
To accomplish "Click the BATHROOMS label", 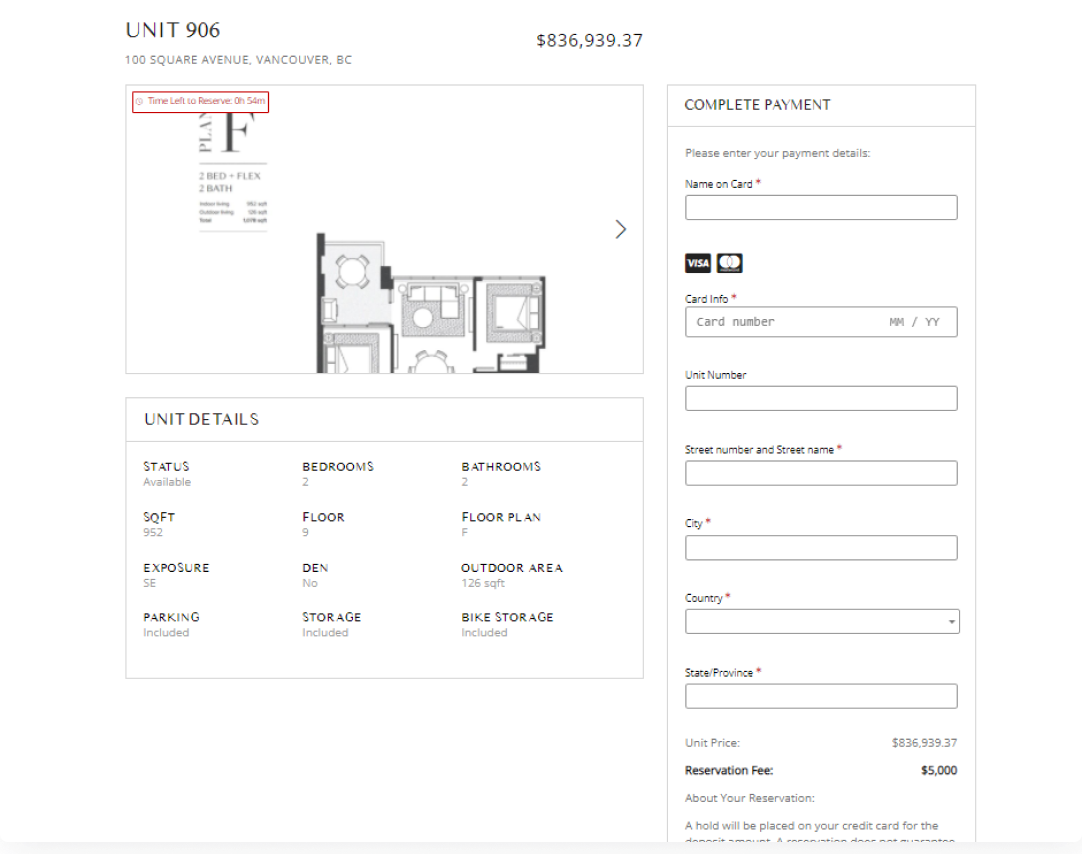I will 501,467.
